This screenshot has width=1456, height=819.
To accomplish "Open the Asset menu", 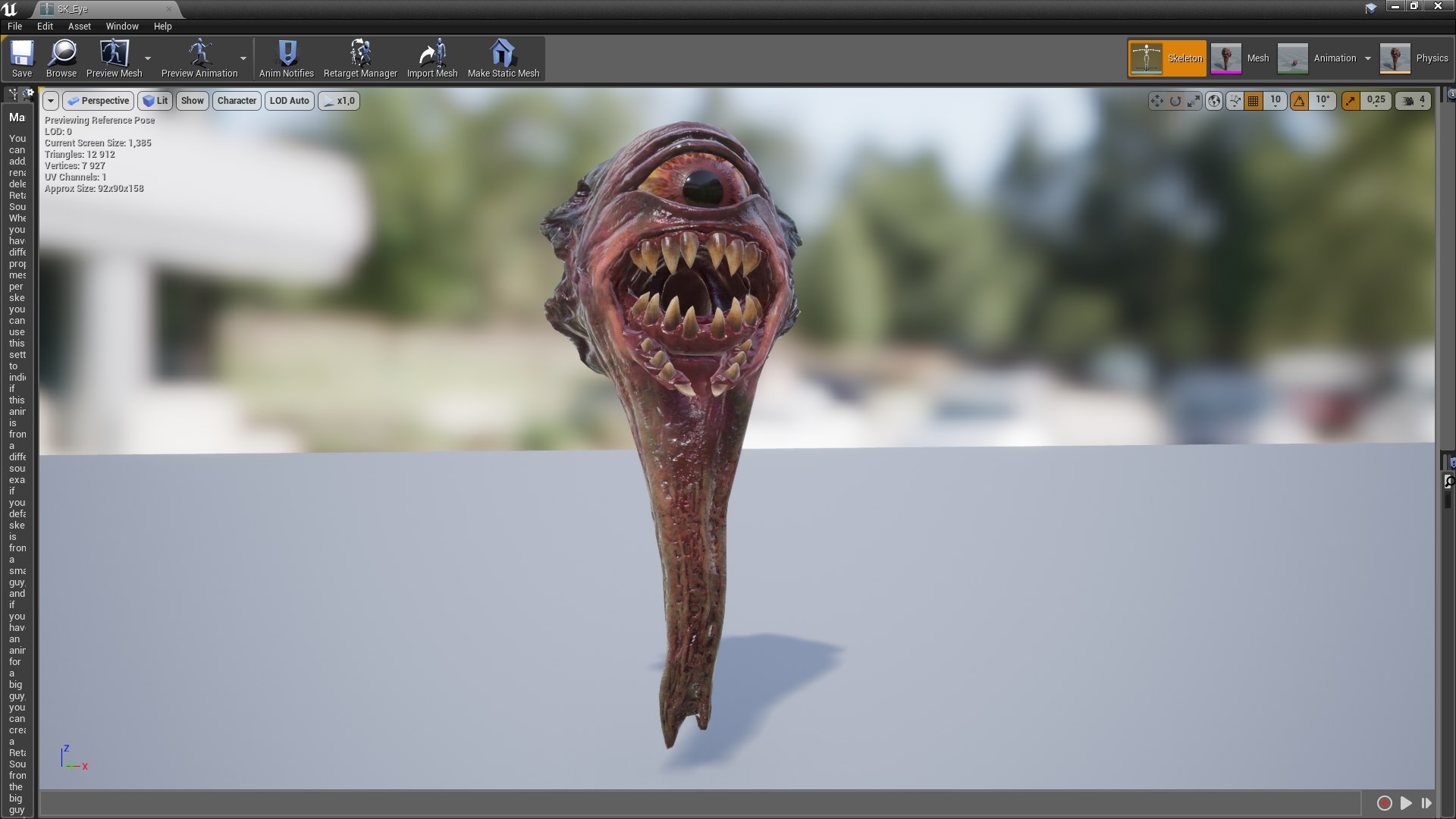I will pyautogui.click(x=80, y=26).
